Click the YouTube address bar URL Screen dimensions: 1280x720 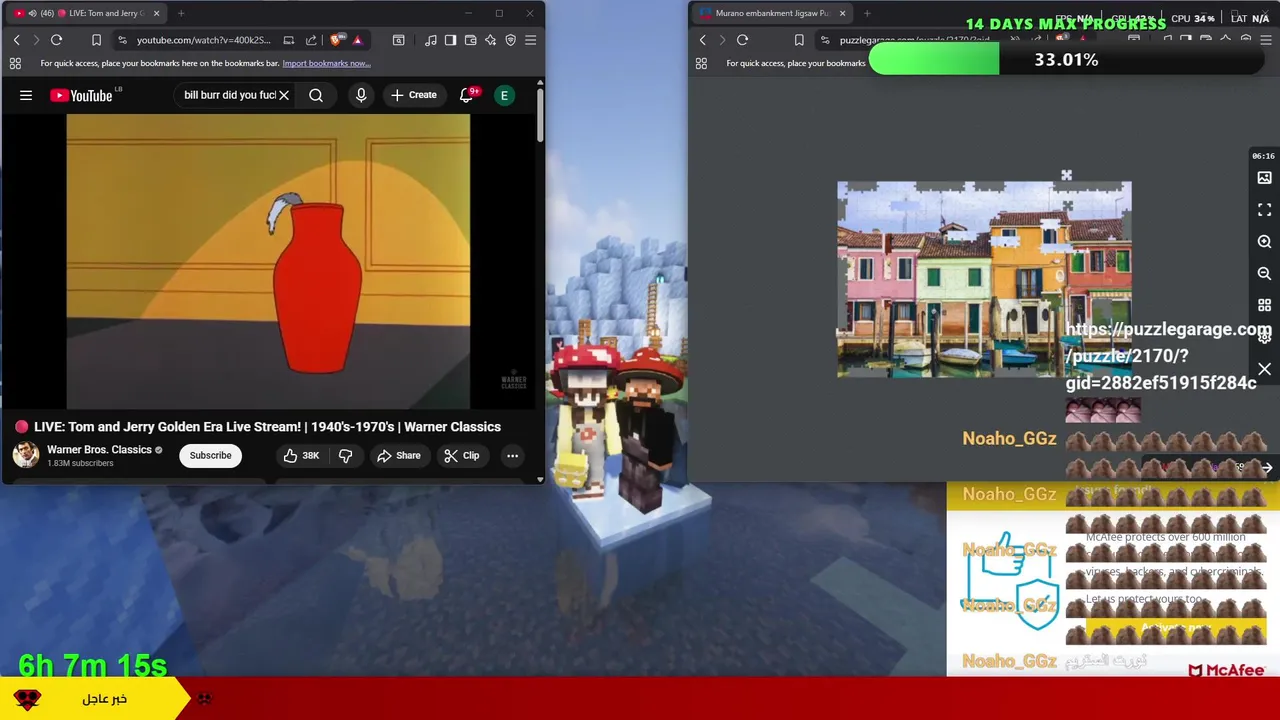[x=203, y=40]
